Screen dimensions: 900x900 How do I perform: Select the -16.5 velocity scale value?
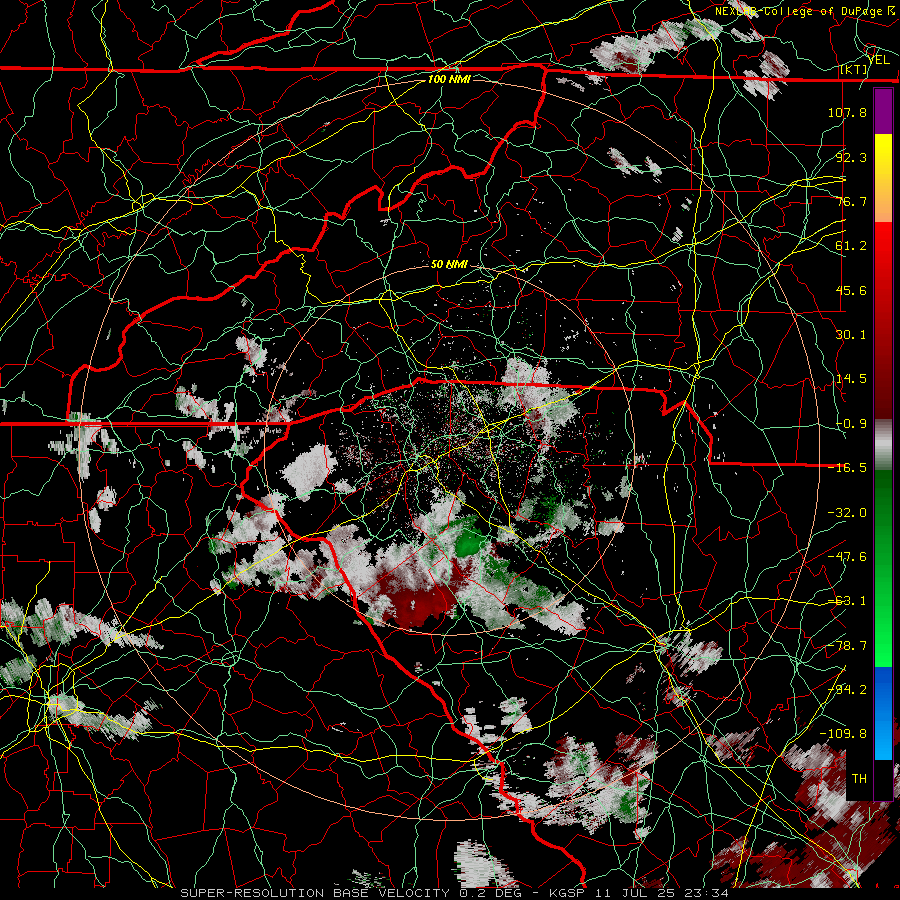[x=847, y=468]
